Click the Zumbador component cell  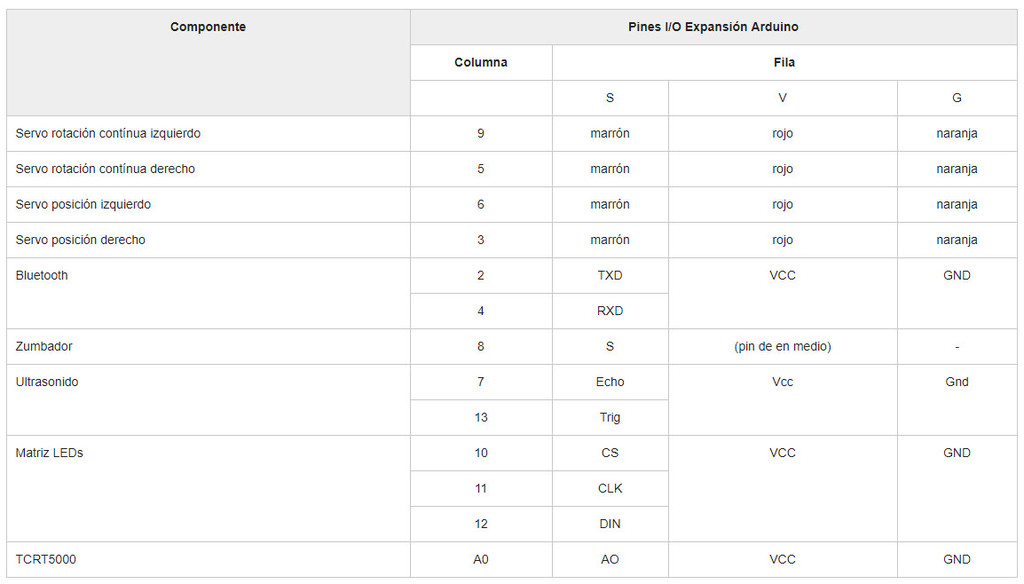point(44,346)
